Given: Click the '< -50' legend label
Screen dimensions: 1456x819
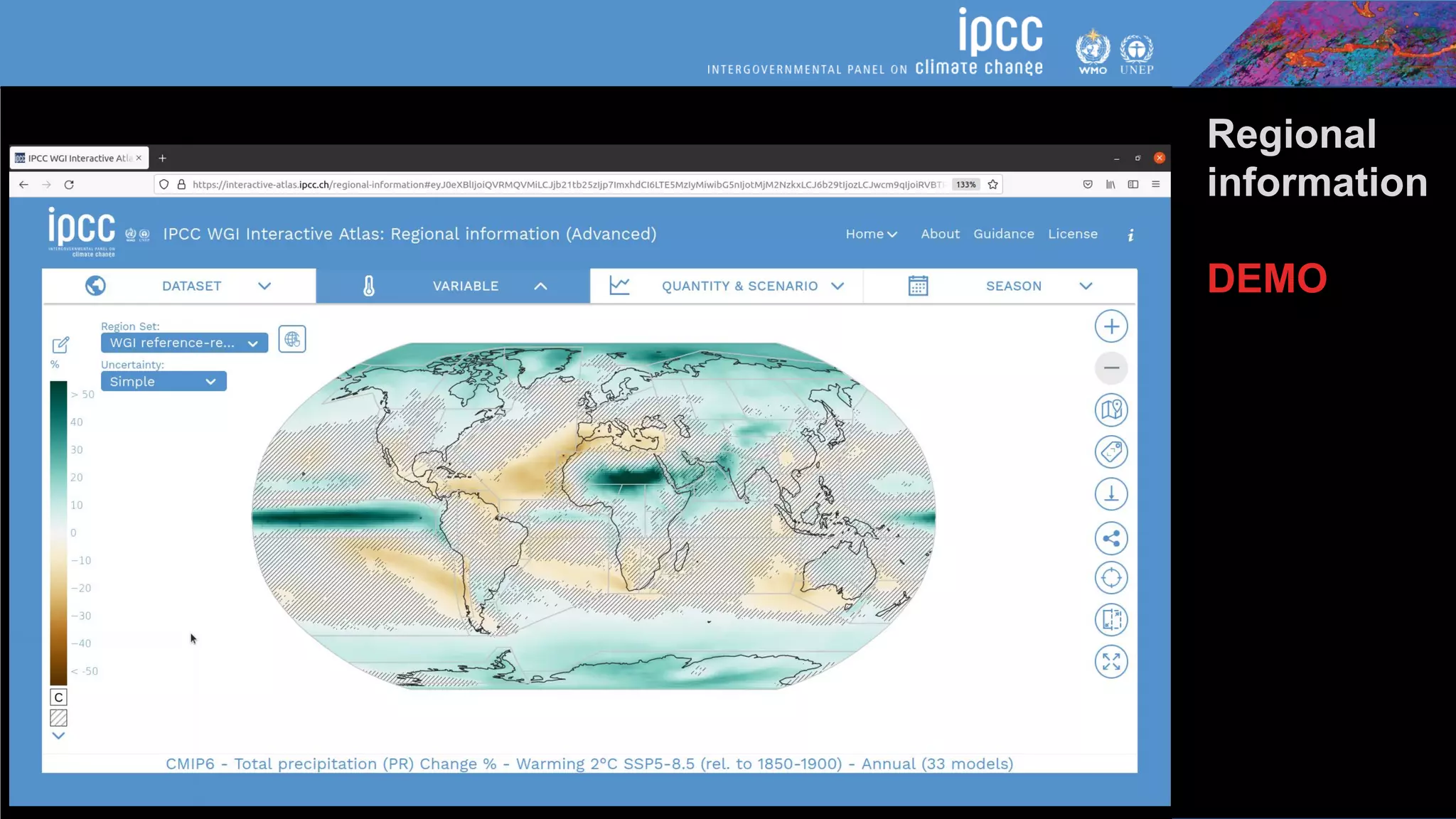Looking at the screenshot, I should (85, 671).
